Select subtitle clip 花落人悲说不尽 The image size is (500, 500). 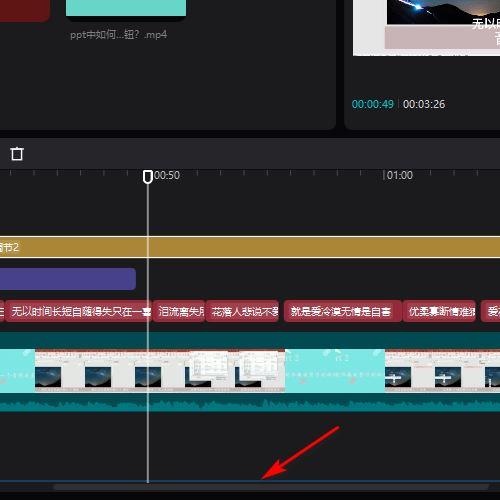coord(242,311)
